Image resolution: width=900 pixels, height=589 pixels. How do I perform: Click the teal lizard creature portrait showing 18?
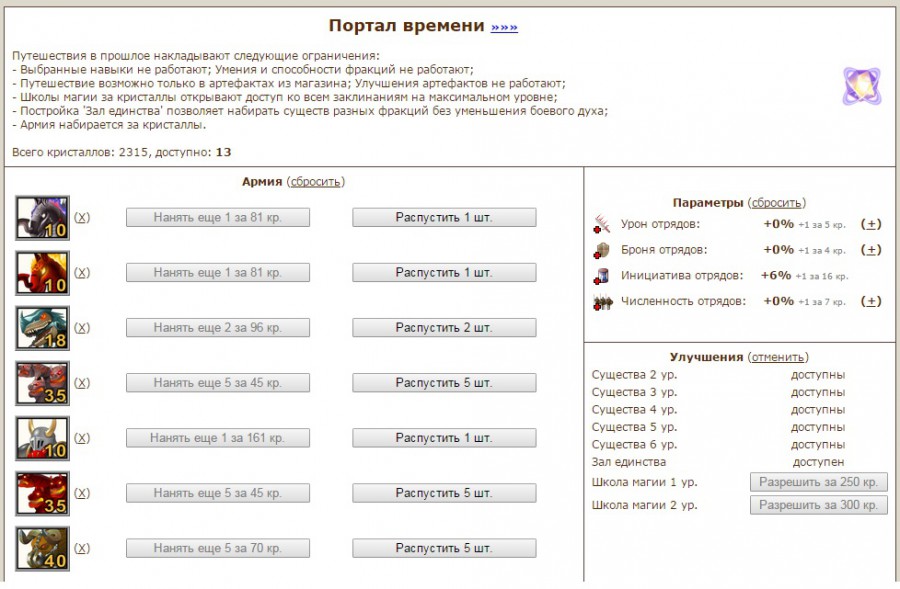coord(42,328)
